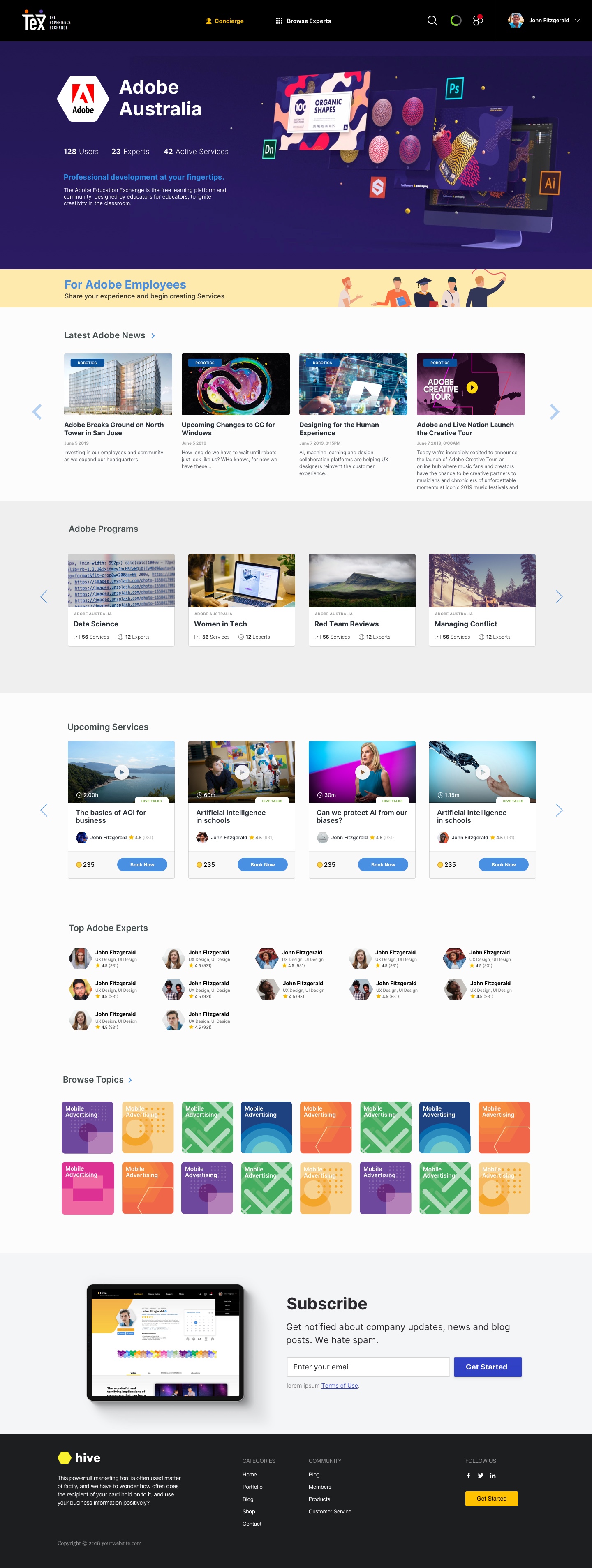Click the '42 Active Services' stat
The image size is (592, 1568).
coord(196,152)
